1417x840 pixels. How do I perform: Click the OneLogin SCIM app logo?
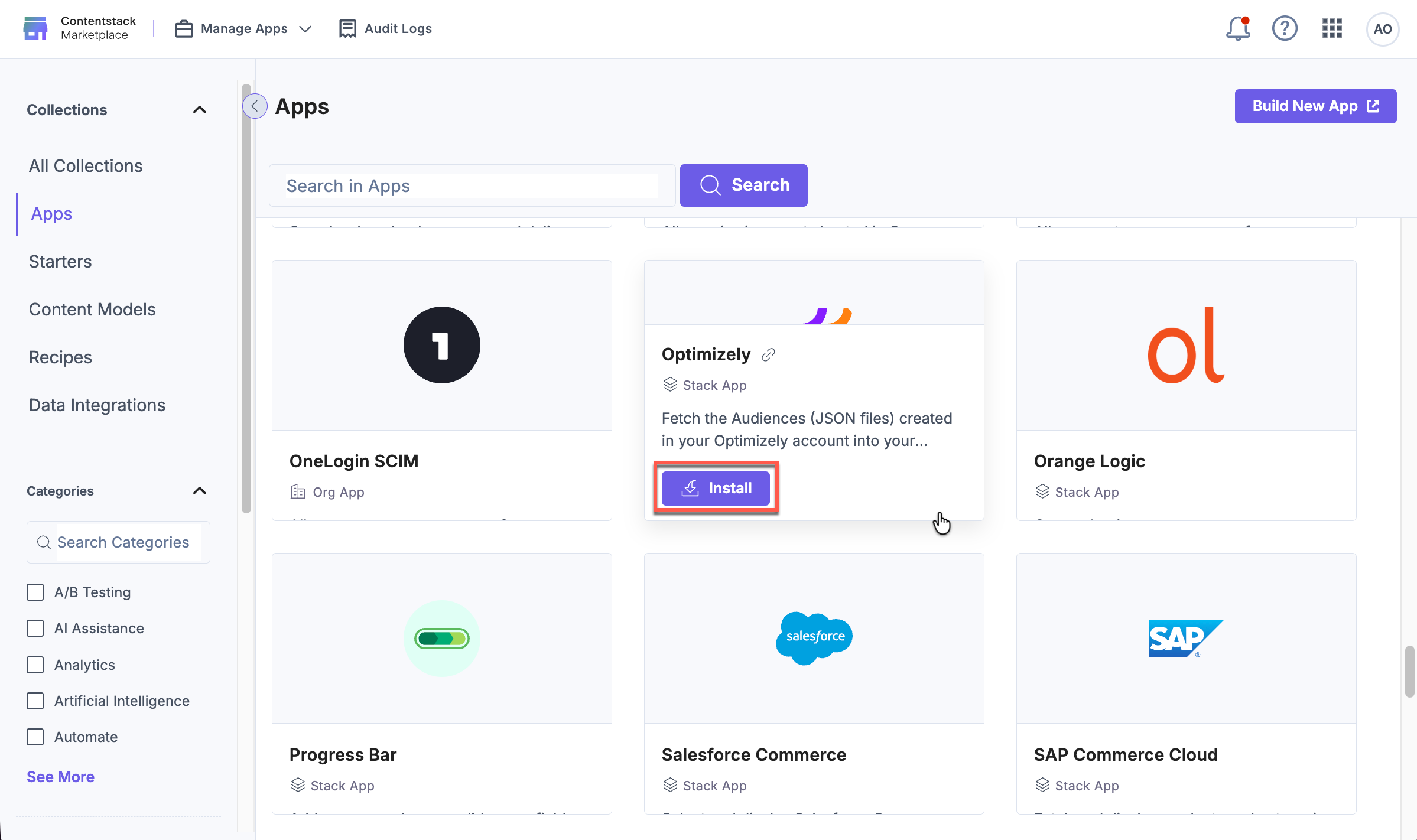(441, 345)
